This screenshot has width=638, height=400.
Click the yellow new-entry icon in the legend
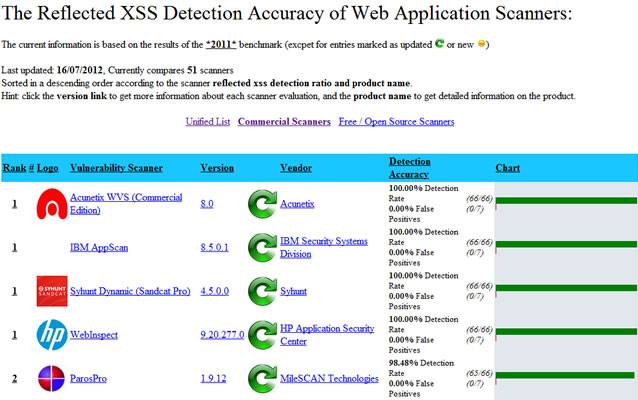pos(481,44)
